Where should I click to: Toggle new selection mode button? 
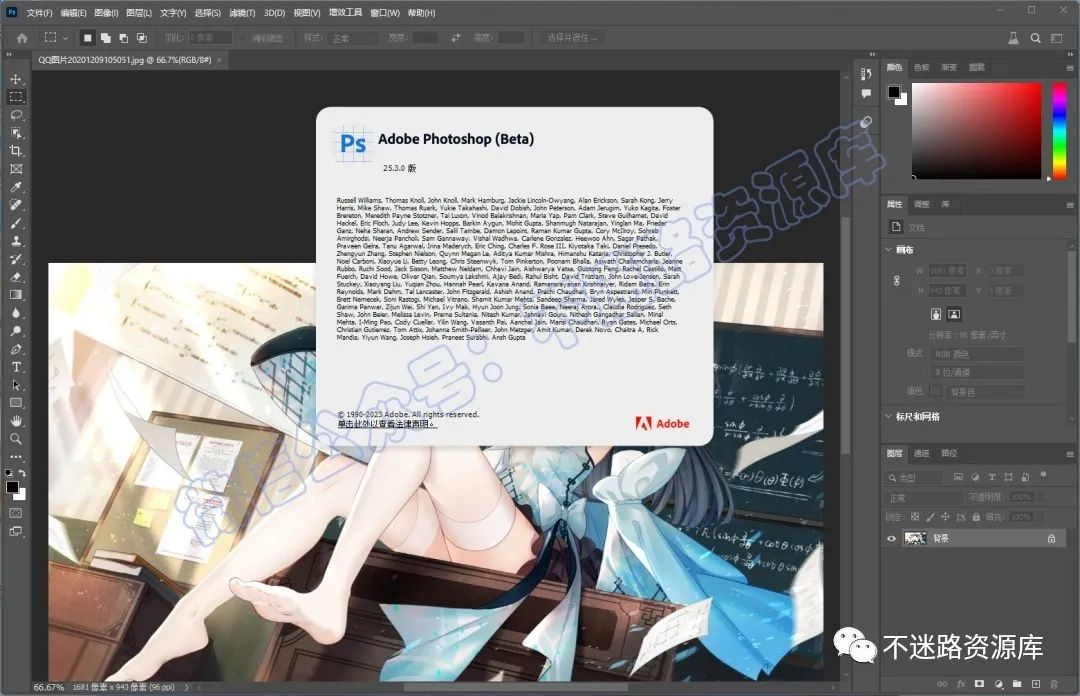(87, 38)
